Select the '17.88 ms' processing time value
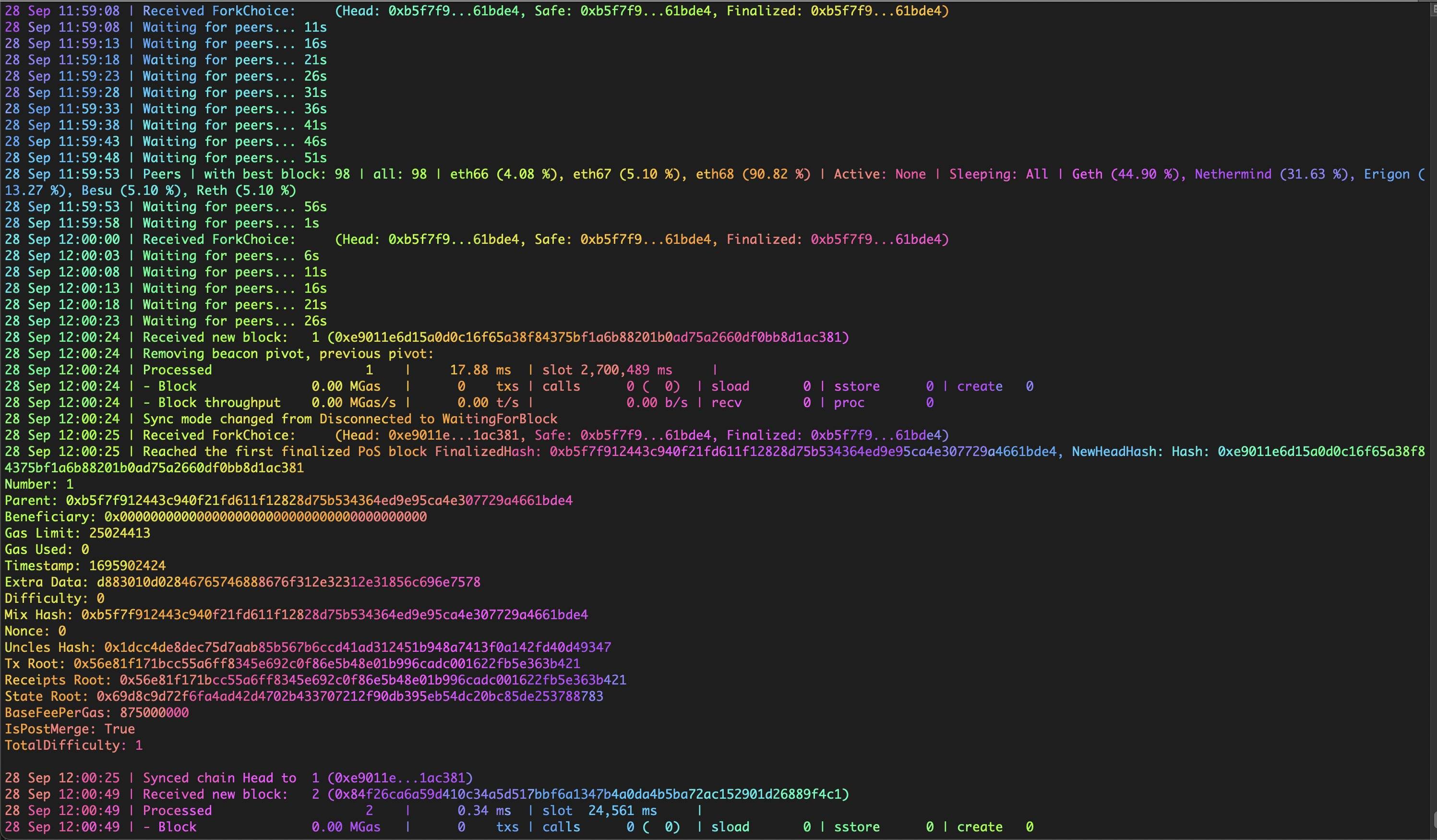 (x=480, y=370)
